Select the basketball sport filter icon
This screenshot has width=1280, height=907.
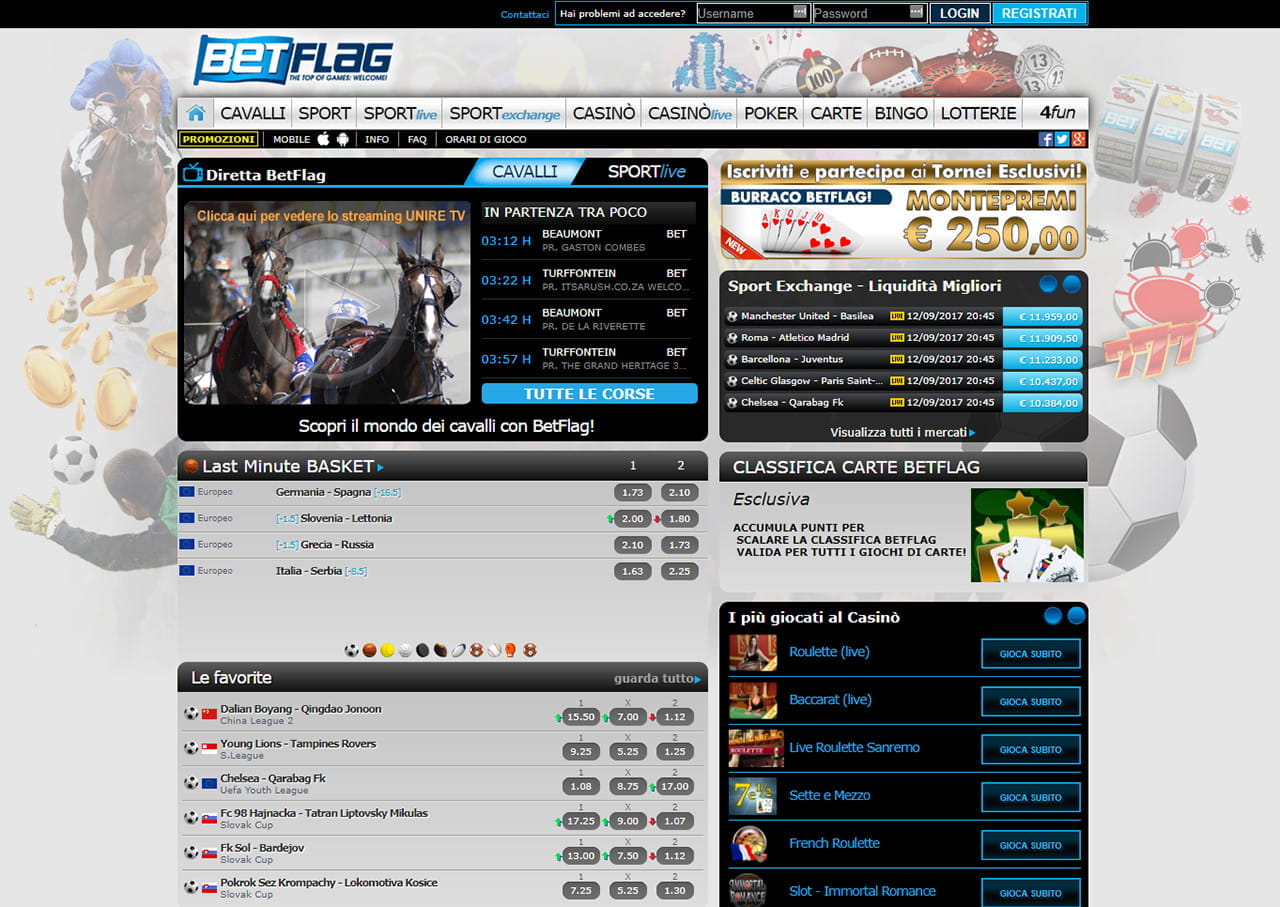(369, 648)
